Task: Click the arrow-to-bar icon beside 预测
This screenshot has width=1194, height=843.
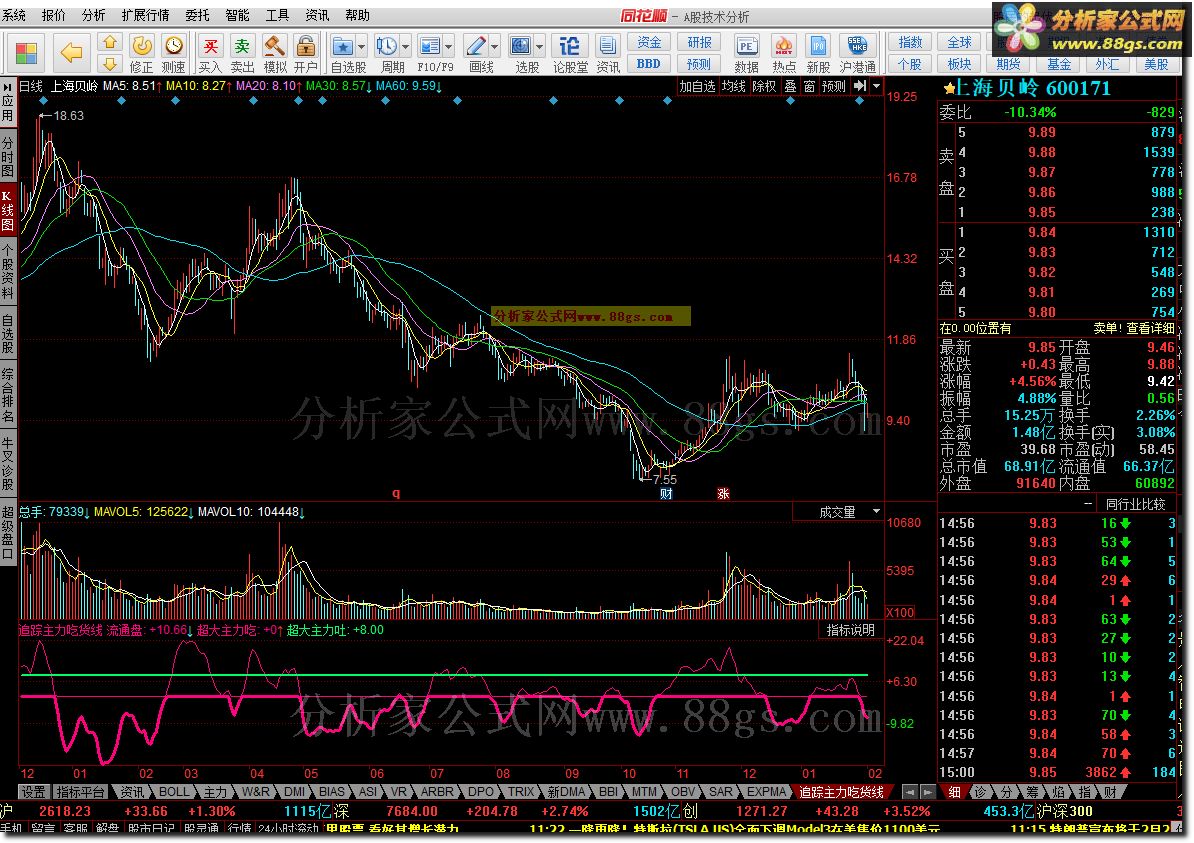Action: click(860, 86)
